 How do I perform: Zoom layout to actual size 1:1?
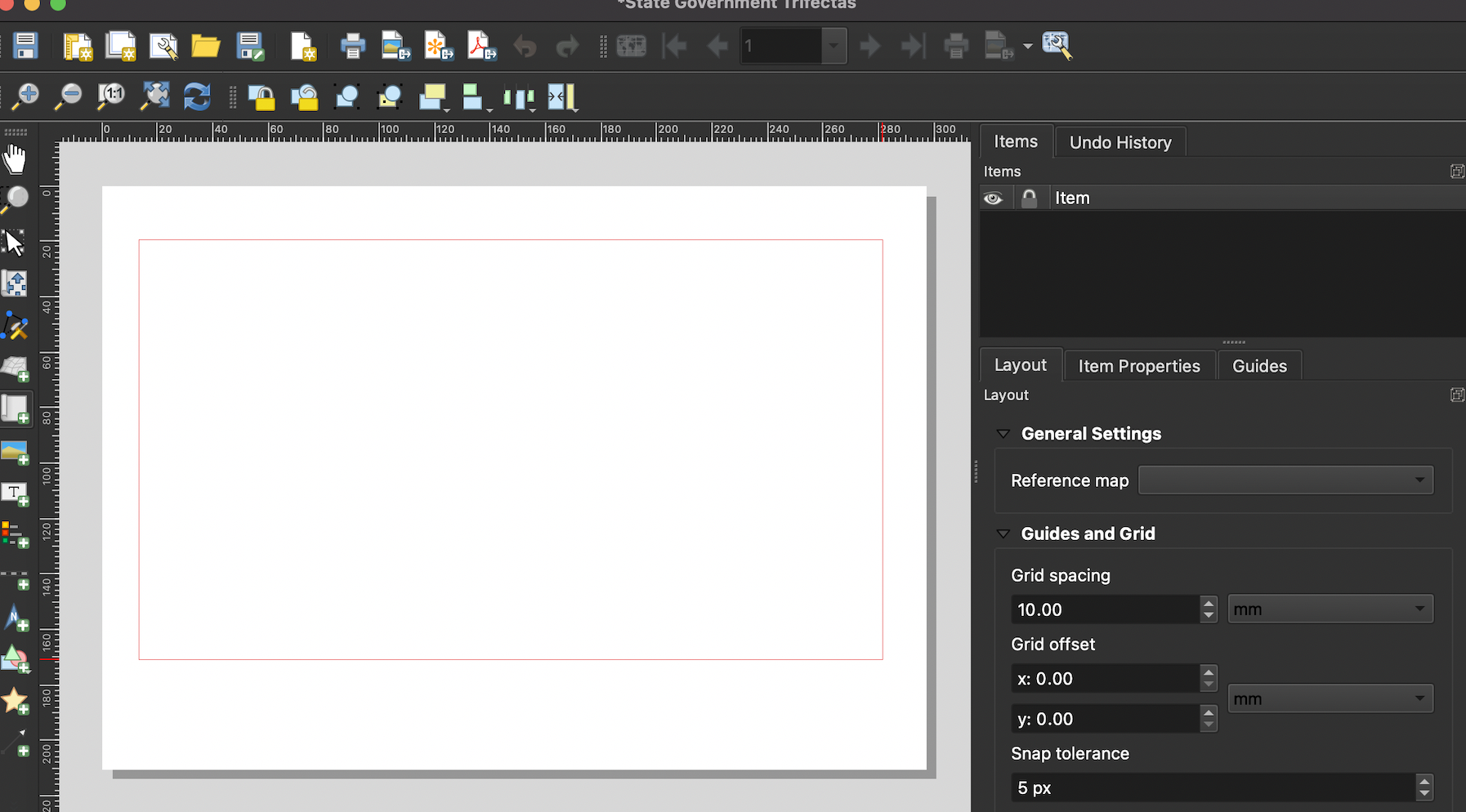coord(111,96)
